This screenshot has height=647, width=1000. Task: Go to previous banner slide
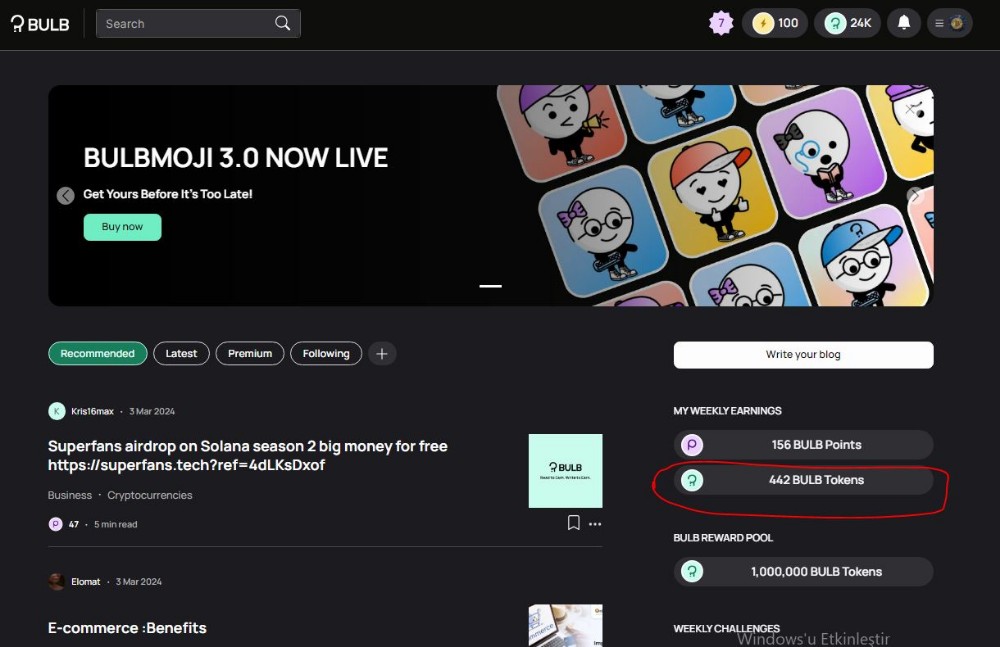66,196
